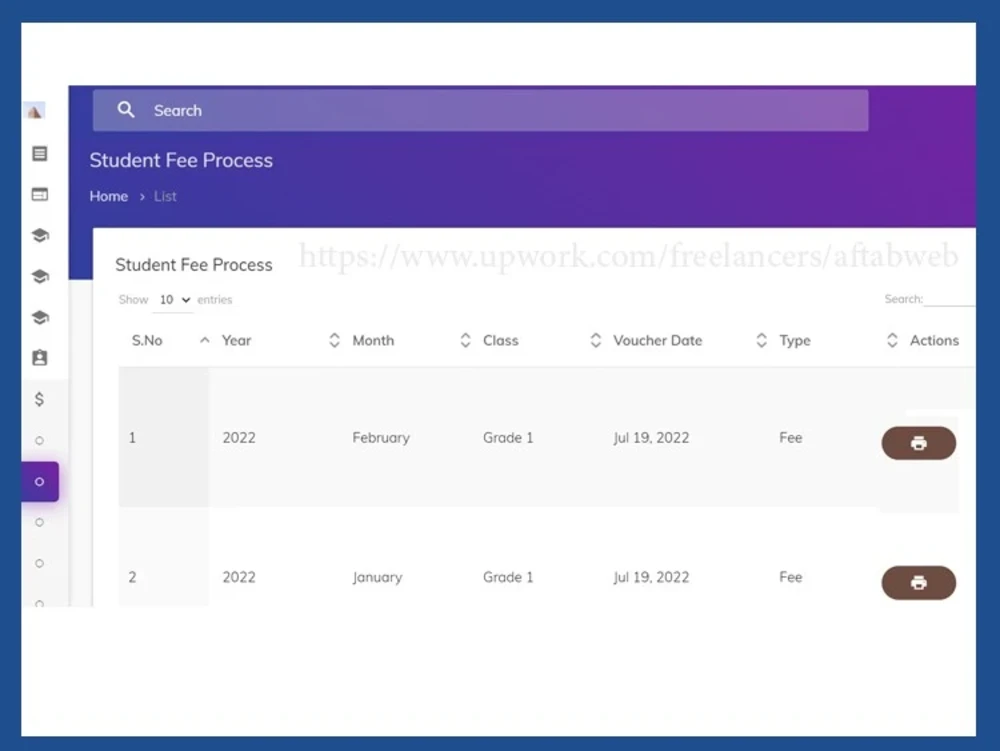Open the first graduation cap sidebar icon
Viewport: 1000px width, 751px height.
click(40, 235)
